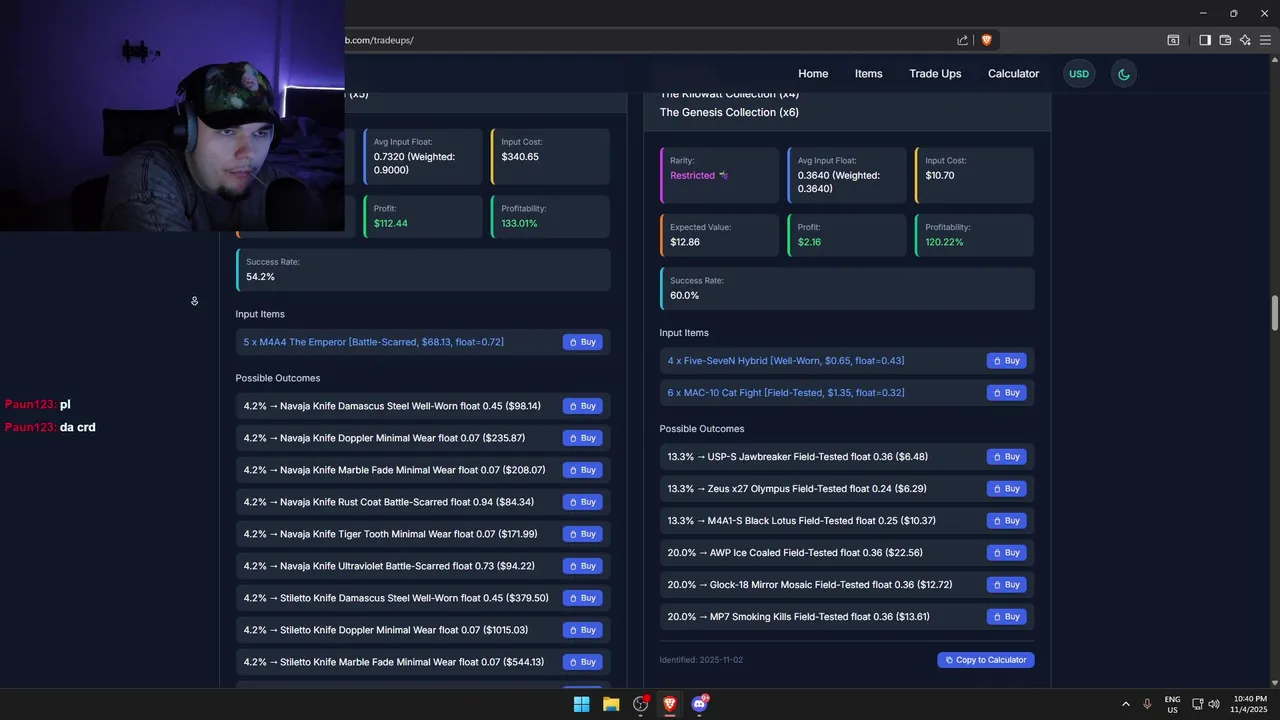The height and width of the screenshot is (720, 1280).
Task: Open the Leo AI sparkle icon
Action: pos(1245,40)
